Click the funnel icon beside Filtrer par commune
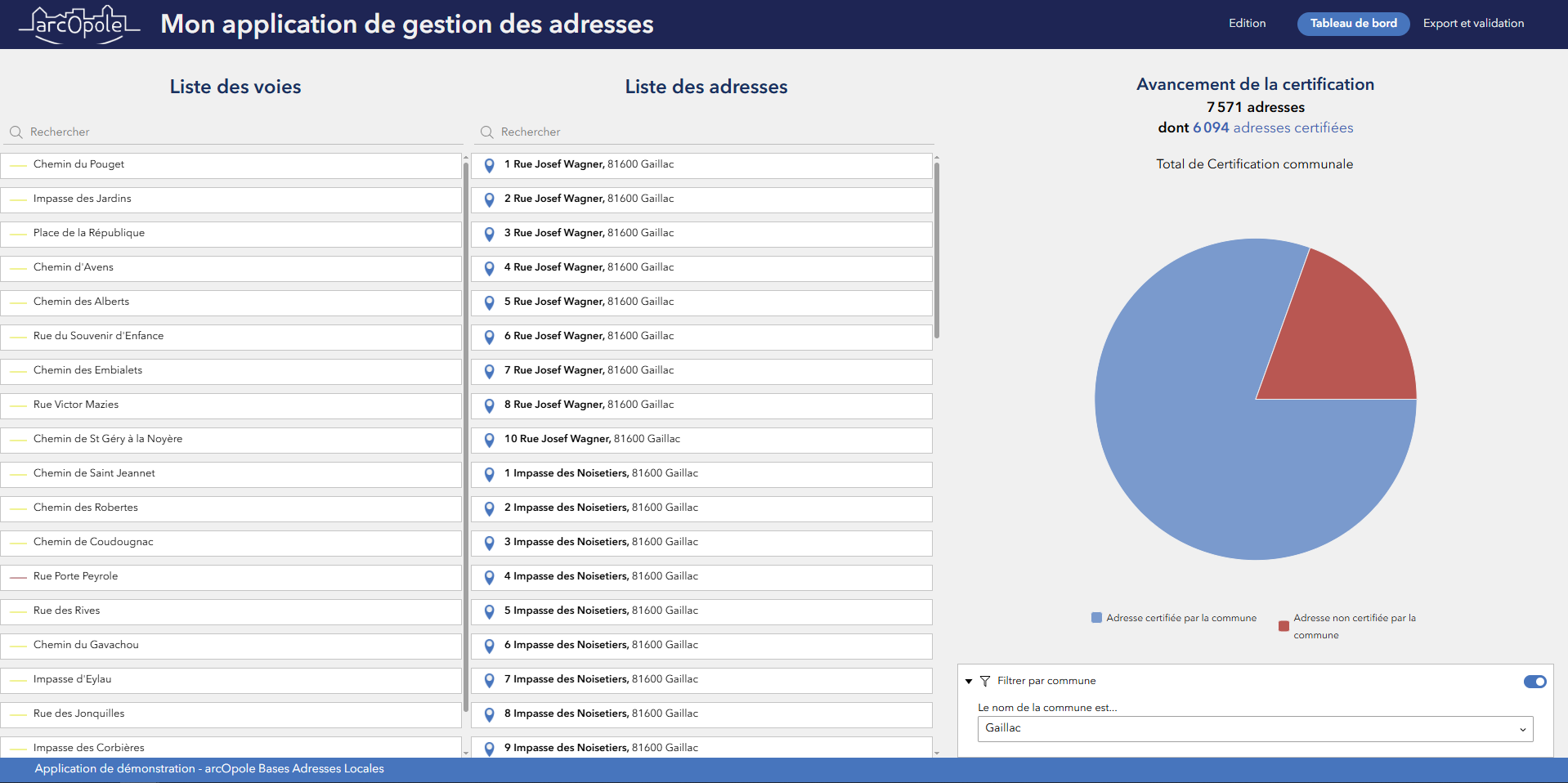Screen dimensions: 1568x783 click(x=985, y=681)
